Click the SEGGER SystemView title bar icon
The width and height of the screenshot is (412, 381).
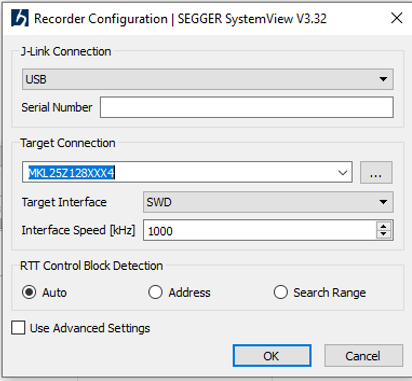tap(20, 18)
